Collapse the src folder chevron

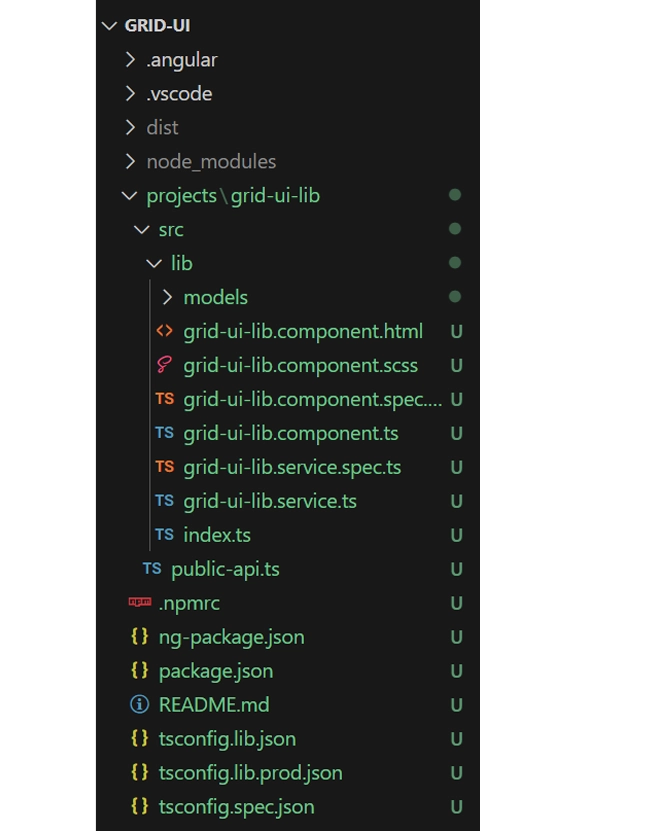(x=142, y=229)
